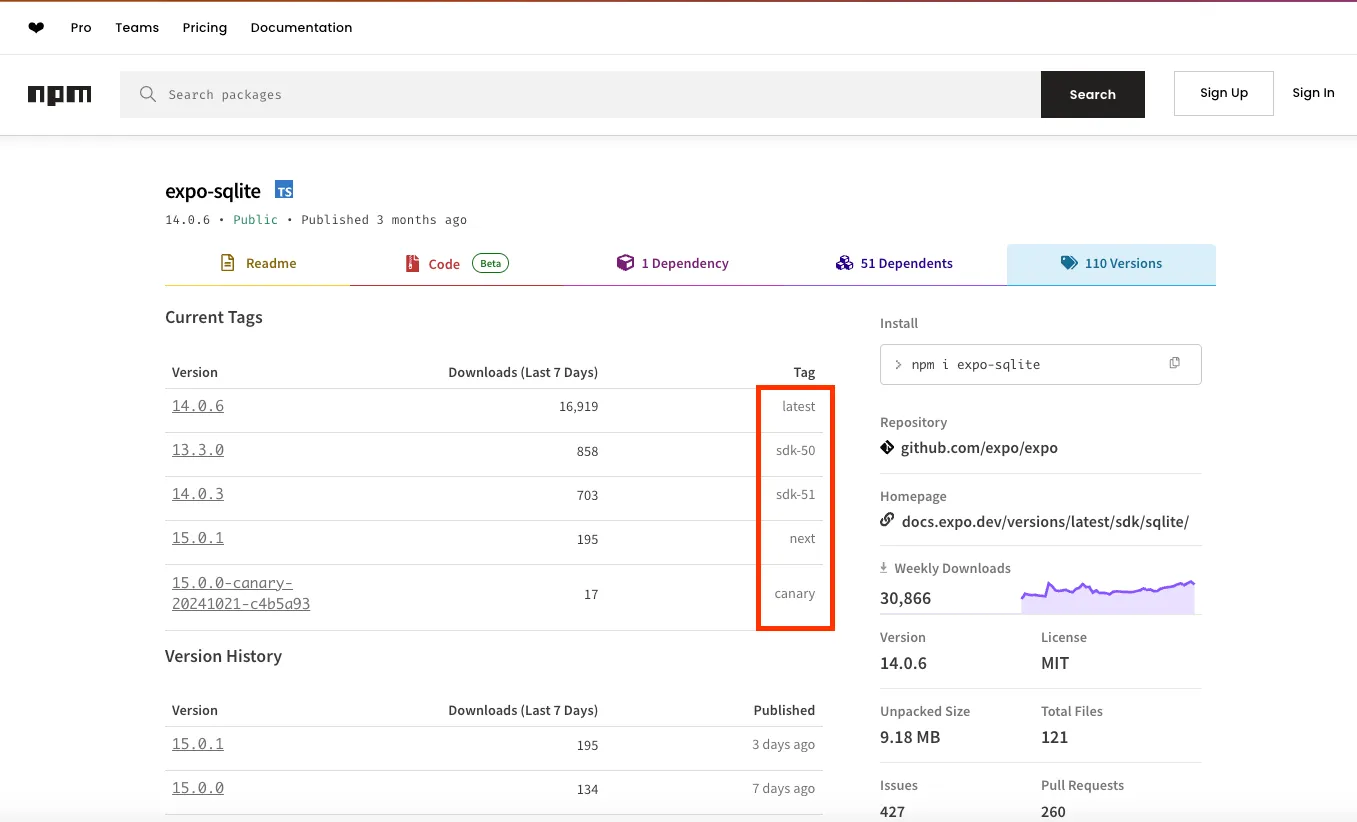Click the 858 downloads value
This screenshot has height=822, width=1357.
click(x=587, y=451)
